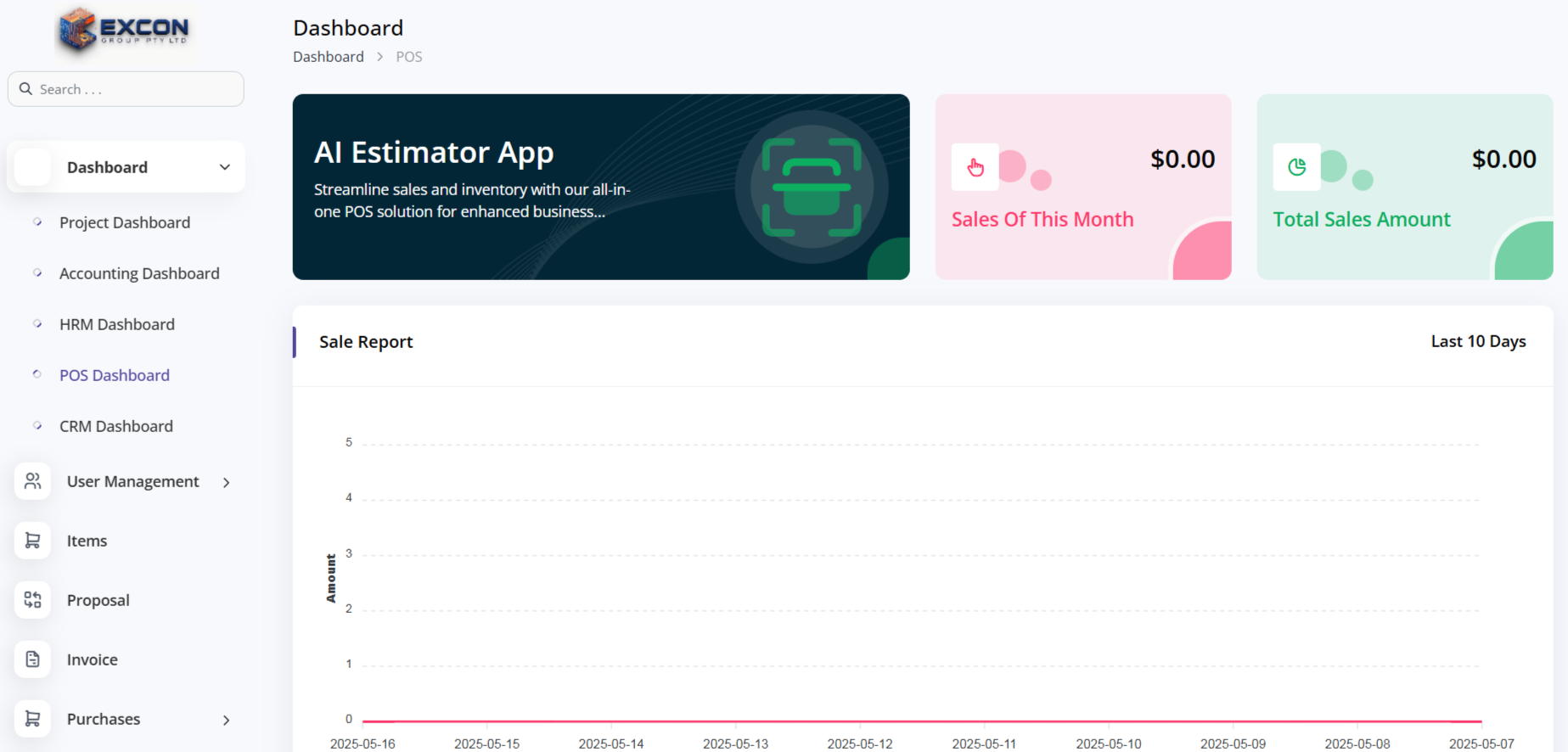Expand the Purchases submenu arrow
The image size is (1568, 752).
pyautogui.click(x=227, y=720)
